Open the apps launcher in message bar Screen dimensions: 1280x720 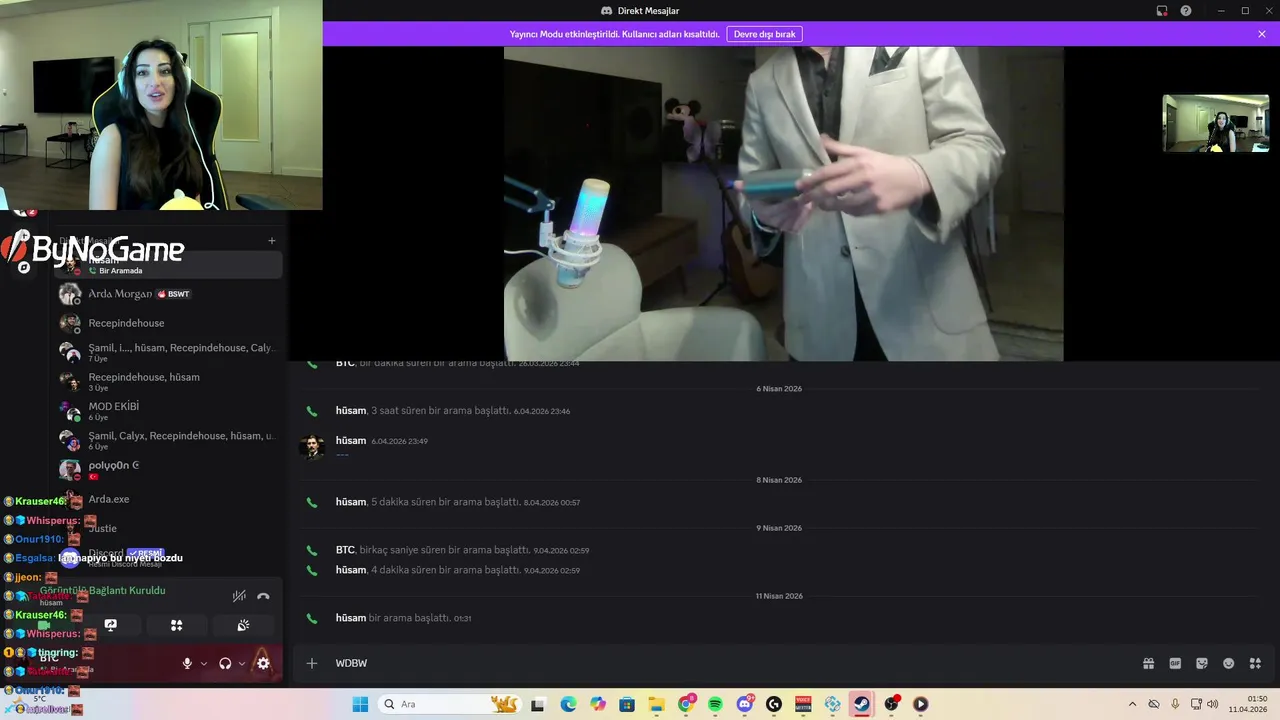(x=1255, y=663)
